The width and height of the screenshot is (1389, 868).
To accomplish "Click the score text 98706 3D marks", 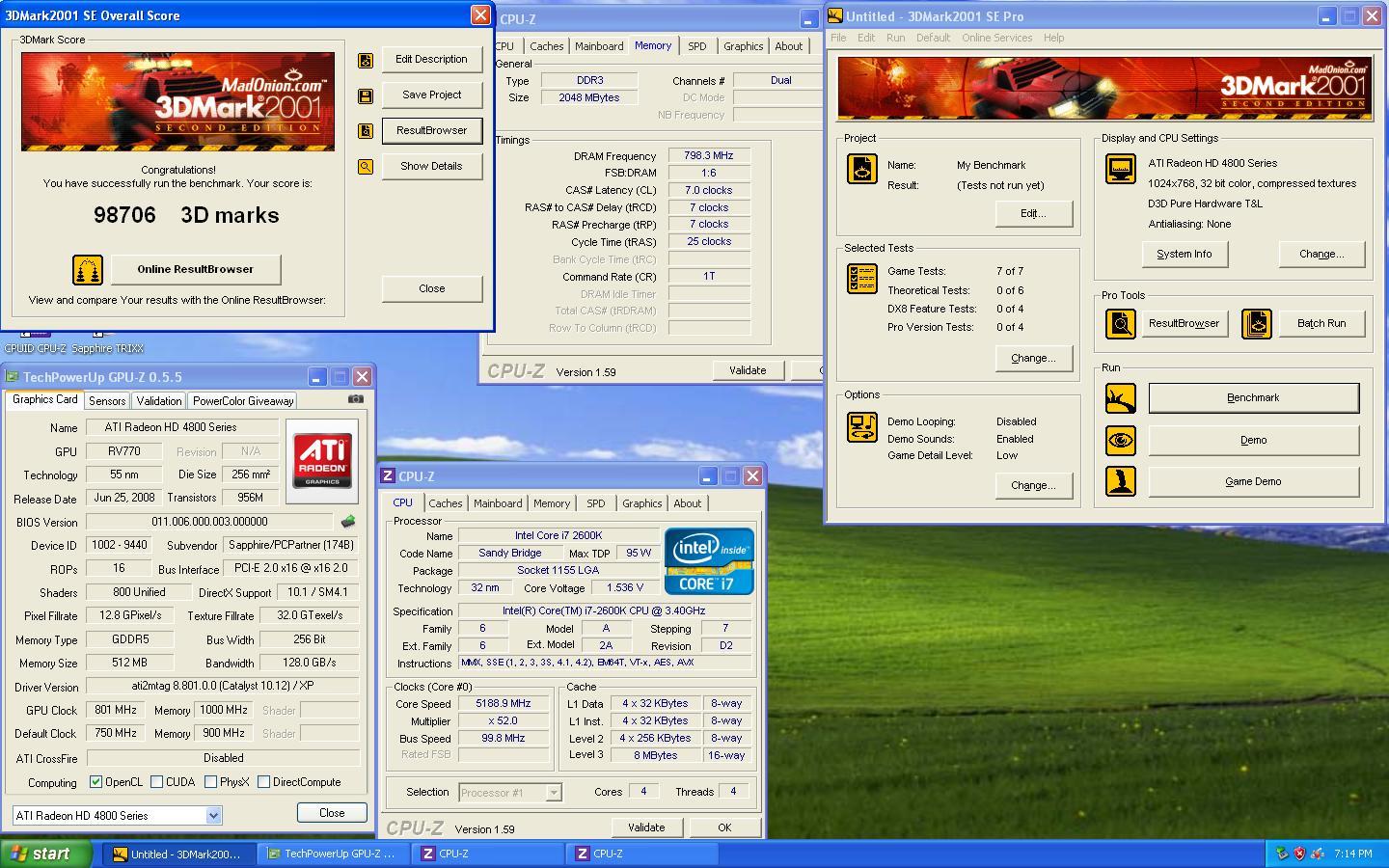I will [x=186, y=215].
